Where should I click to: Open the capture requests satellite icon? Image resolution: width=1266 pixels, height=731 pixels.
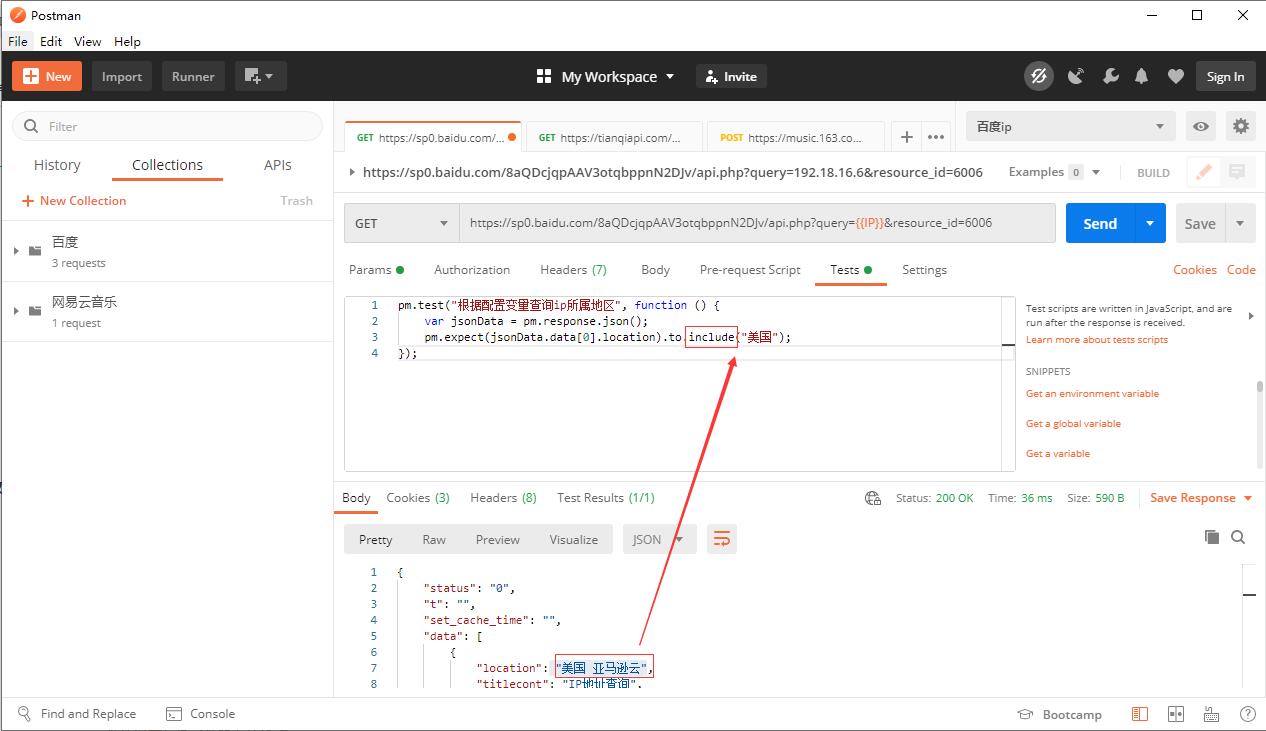1076,76
